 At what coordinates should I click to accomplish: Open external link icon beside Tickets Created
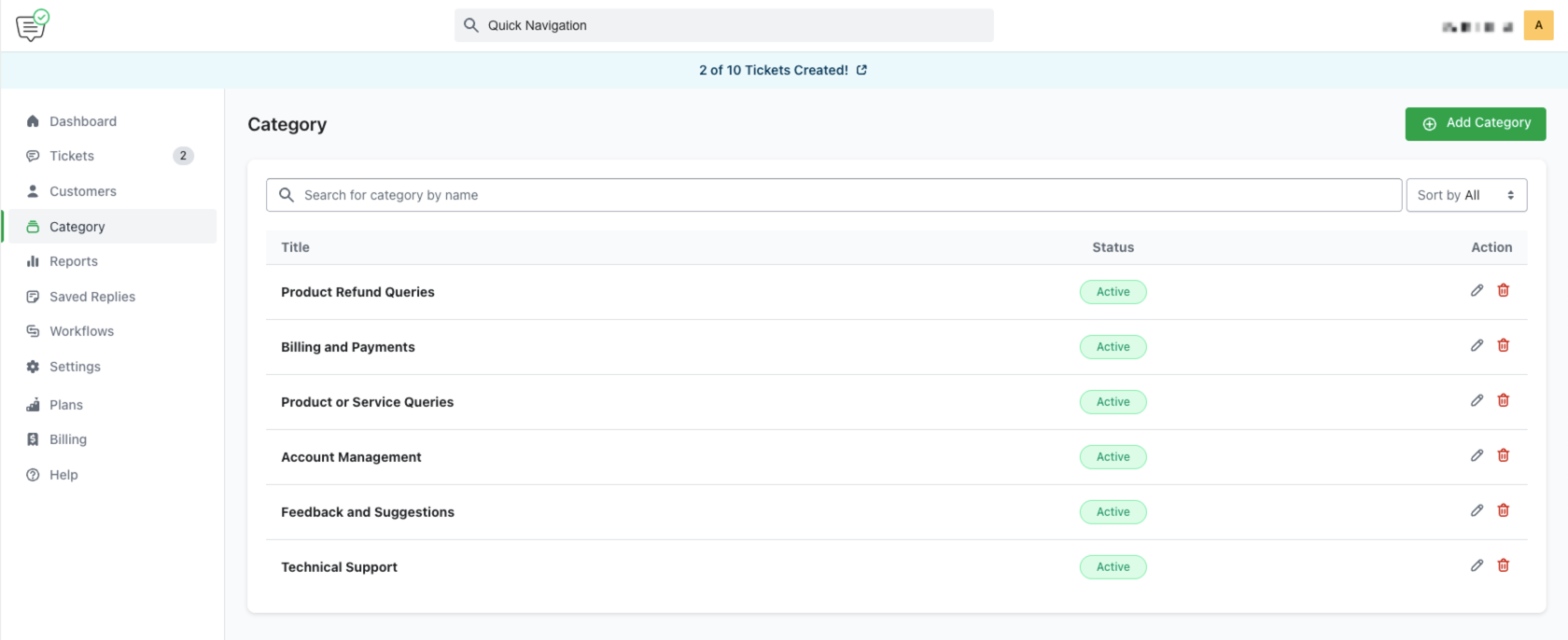pos(861,70)
